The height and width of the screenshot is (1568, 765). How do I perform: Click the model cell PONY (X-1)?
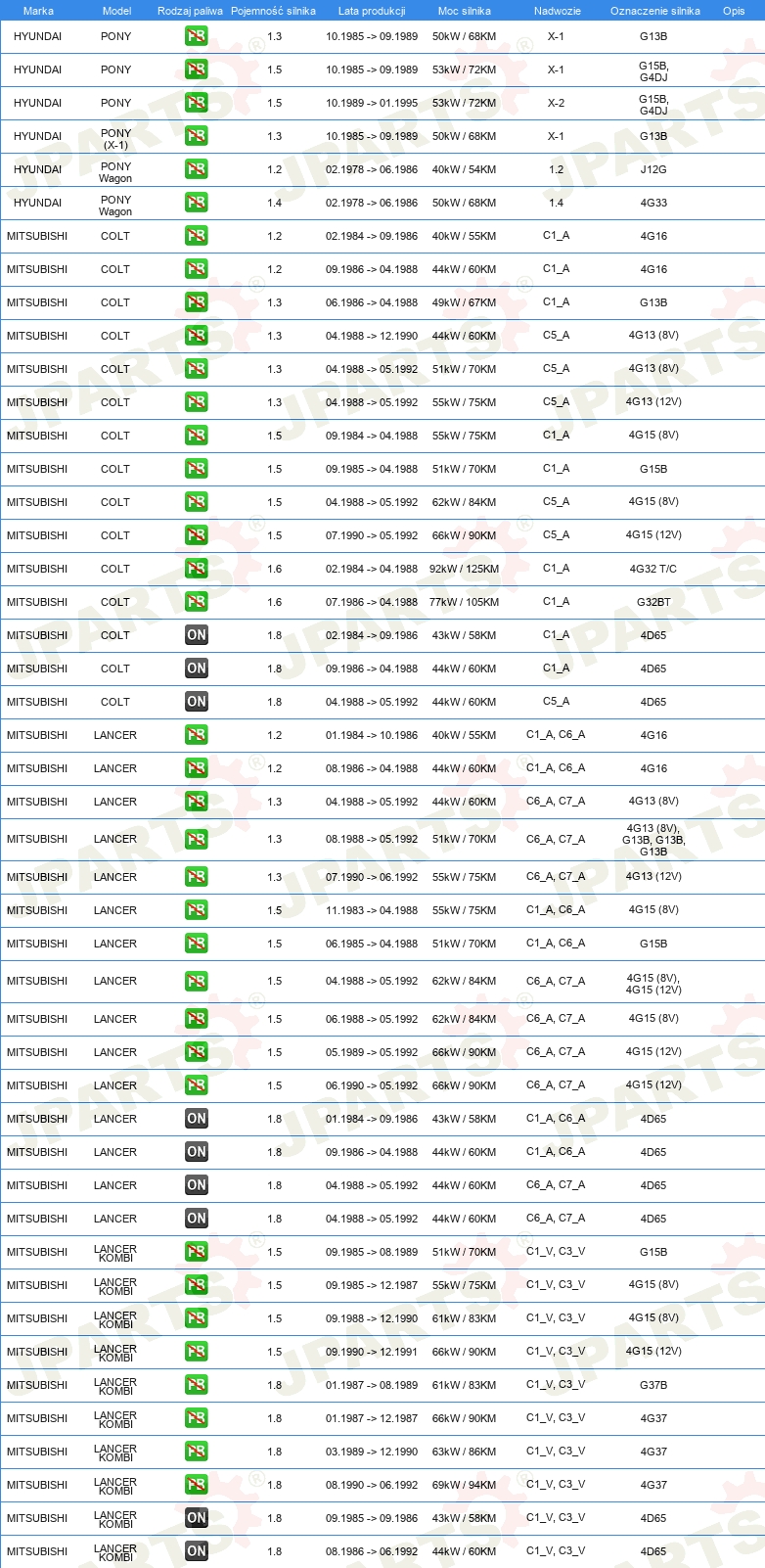(115, 139)
